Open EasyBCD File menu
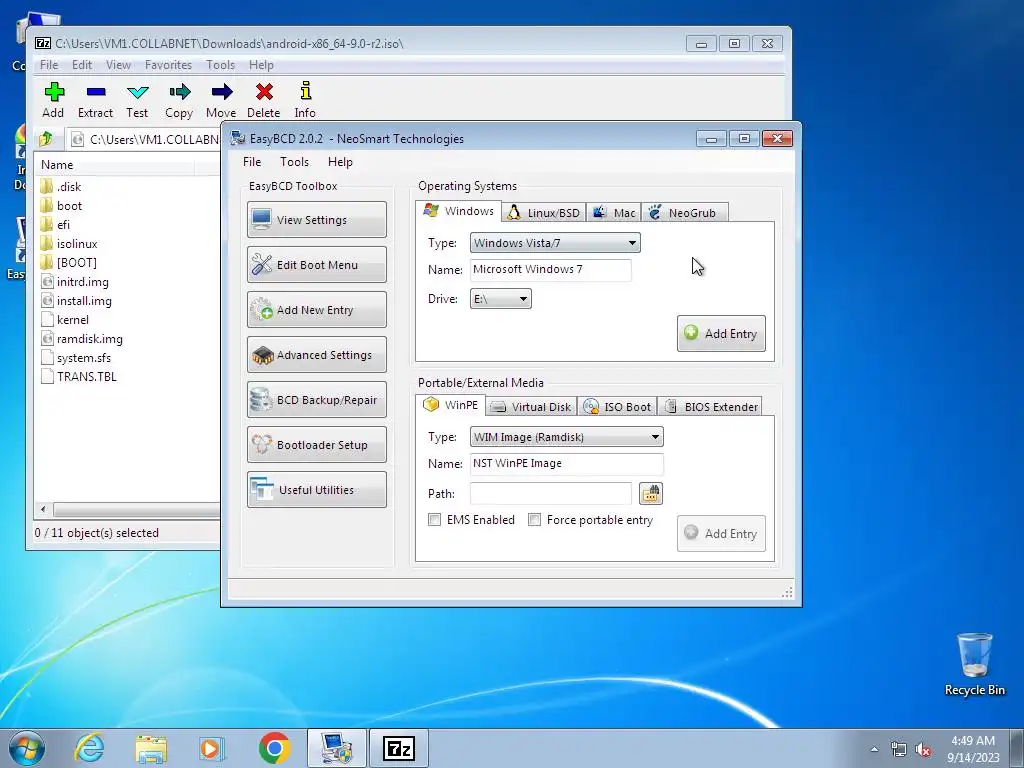Screen dimensions: 1024x768 click(x=252, y=162)
